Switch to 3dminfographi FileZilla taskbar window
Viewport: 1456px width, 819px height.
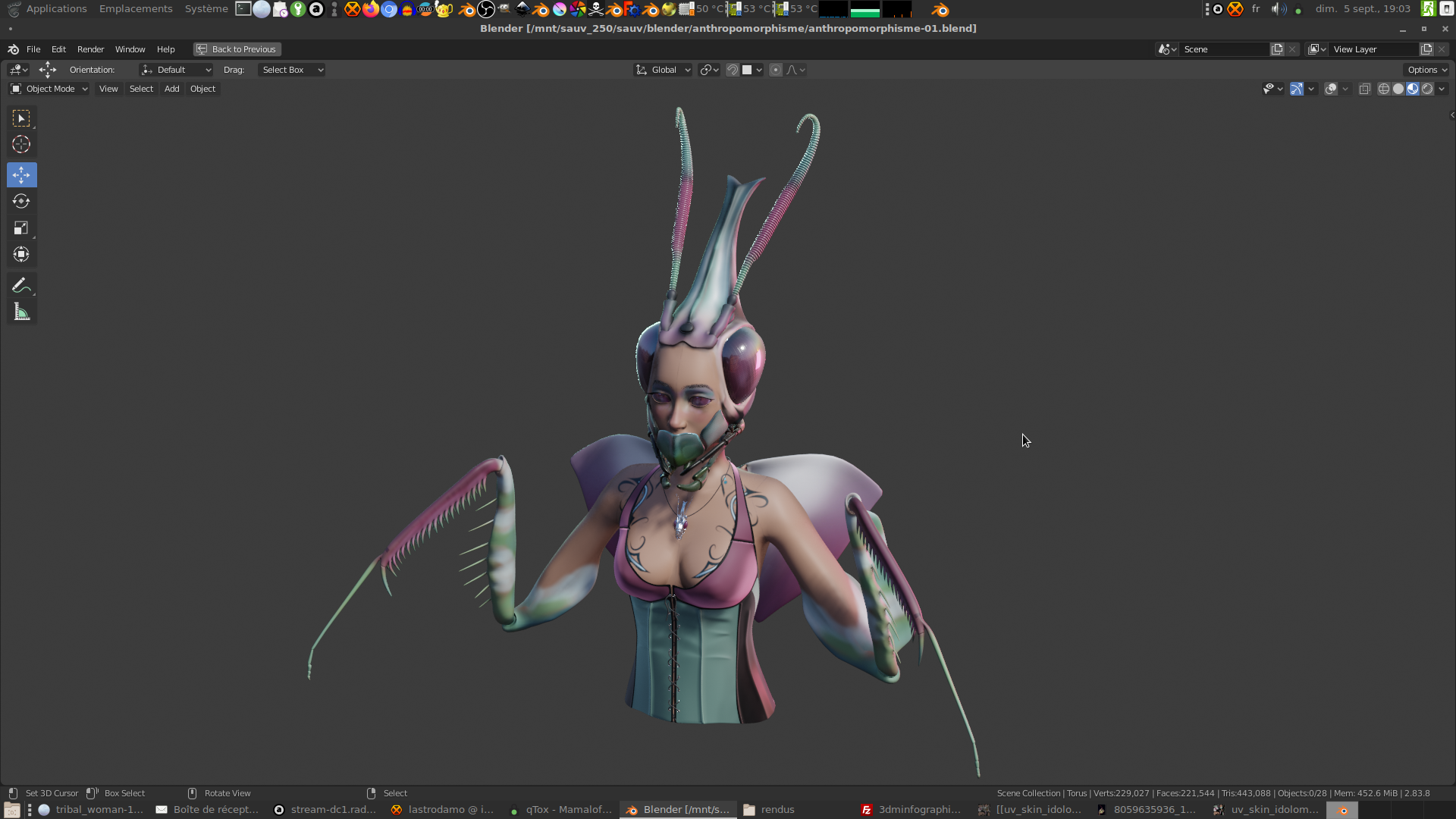[912, 810]
